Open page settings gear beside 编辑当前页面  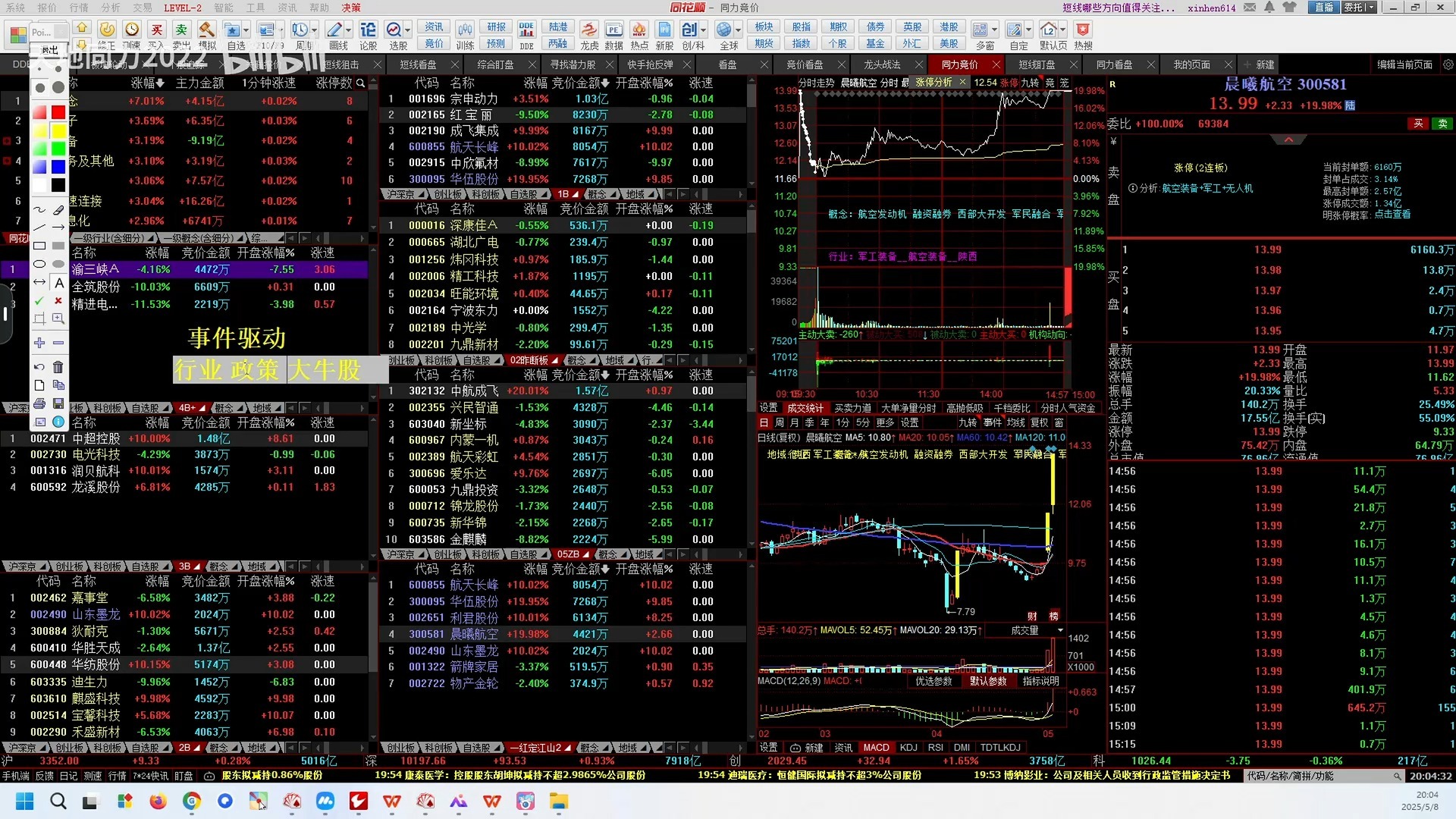(x=1448, y=64)
